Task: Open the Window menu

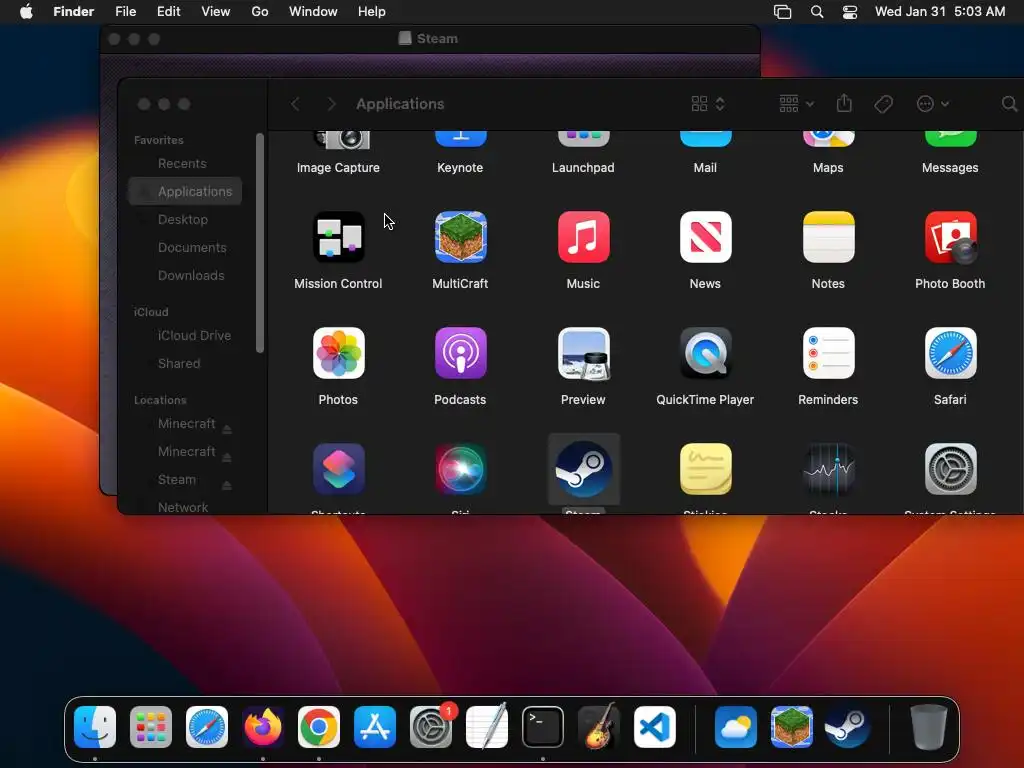Action: coord(313,12)
